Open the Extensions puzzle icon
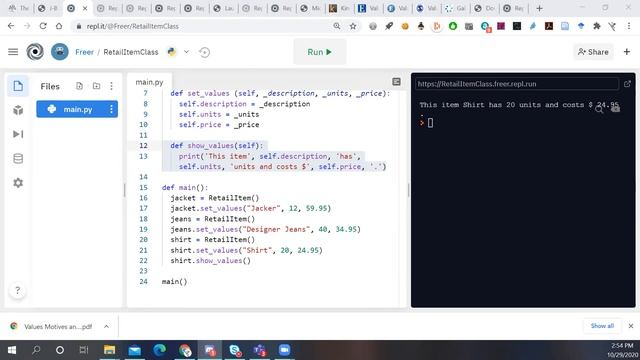The height and width of the screenshot is (360, 640). [597, 26]
